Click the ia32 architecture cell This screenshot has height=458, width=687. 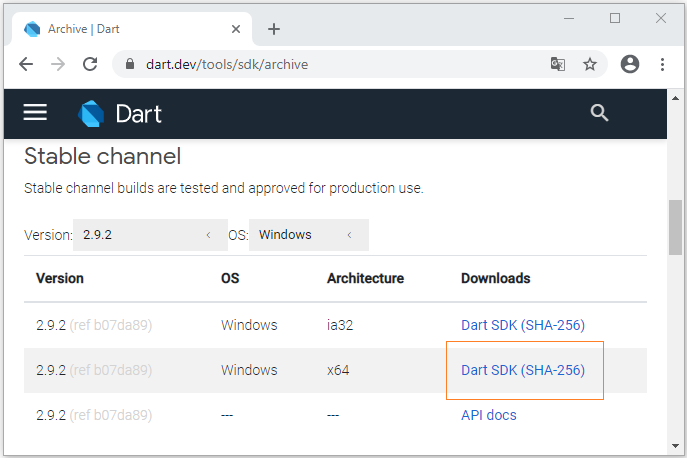(340, 325)
